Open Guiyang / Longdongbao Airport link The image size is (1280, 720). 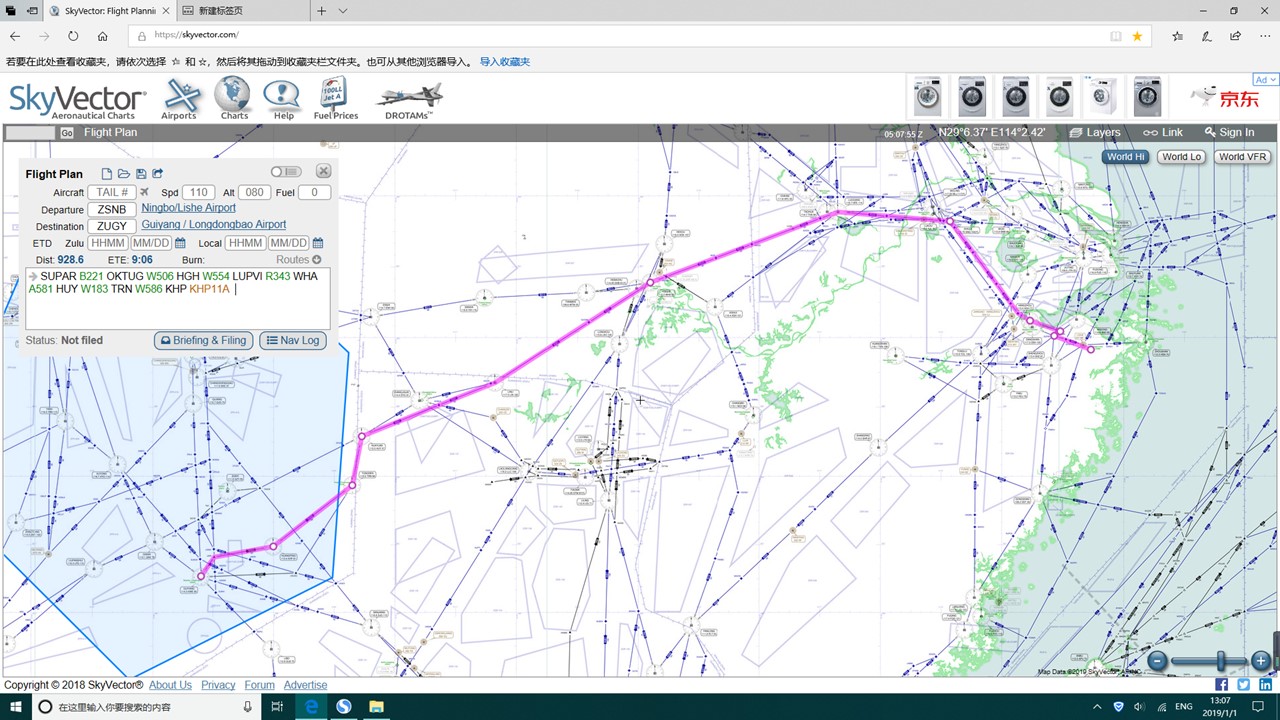tap(213, 225)
